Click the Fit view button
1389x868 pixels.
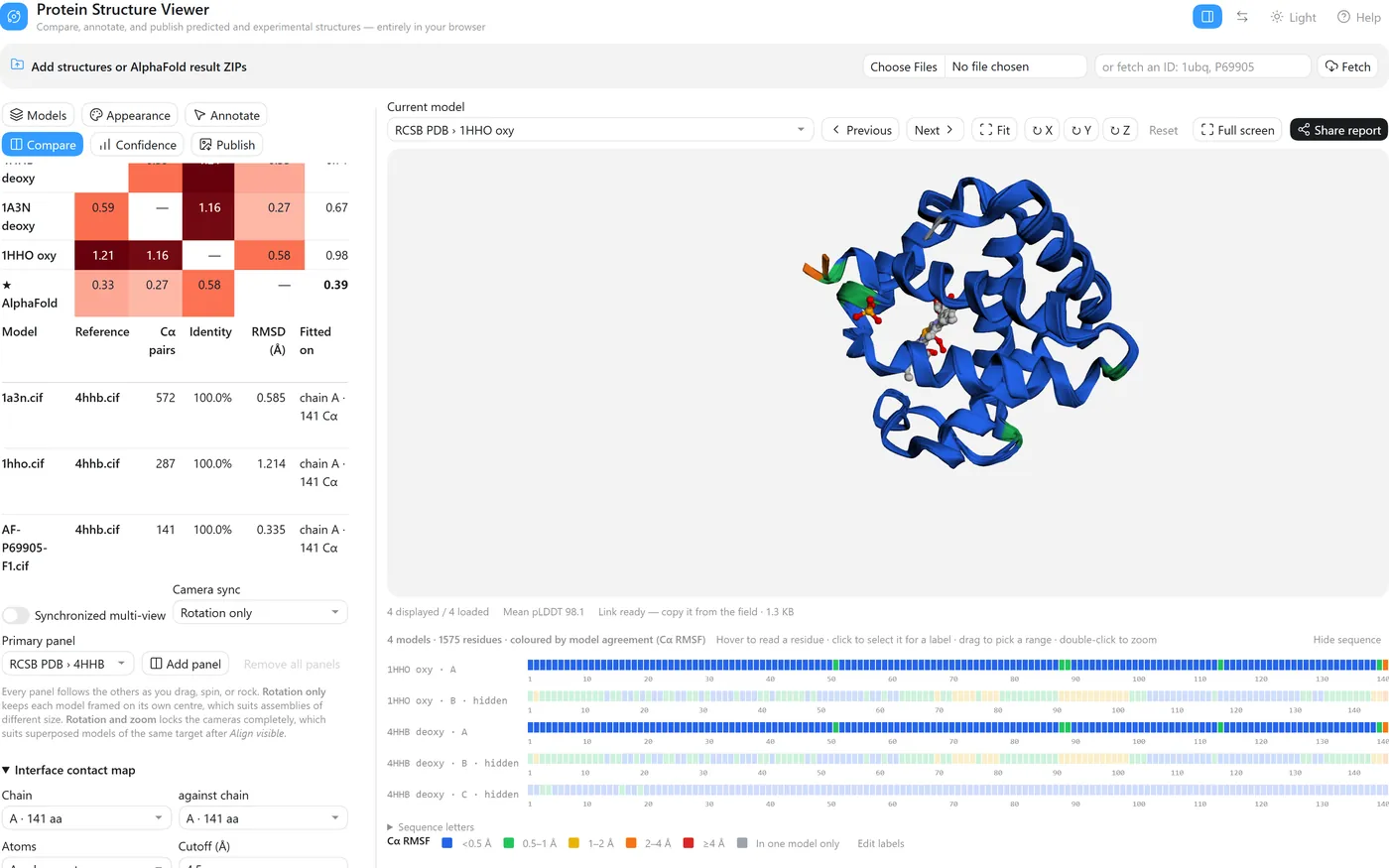tap(994, 130)
